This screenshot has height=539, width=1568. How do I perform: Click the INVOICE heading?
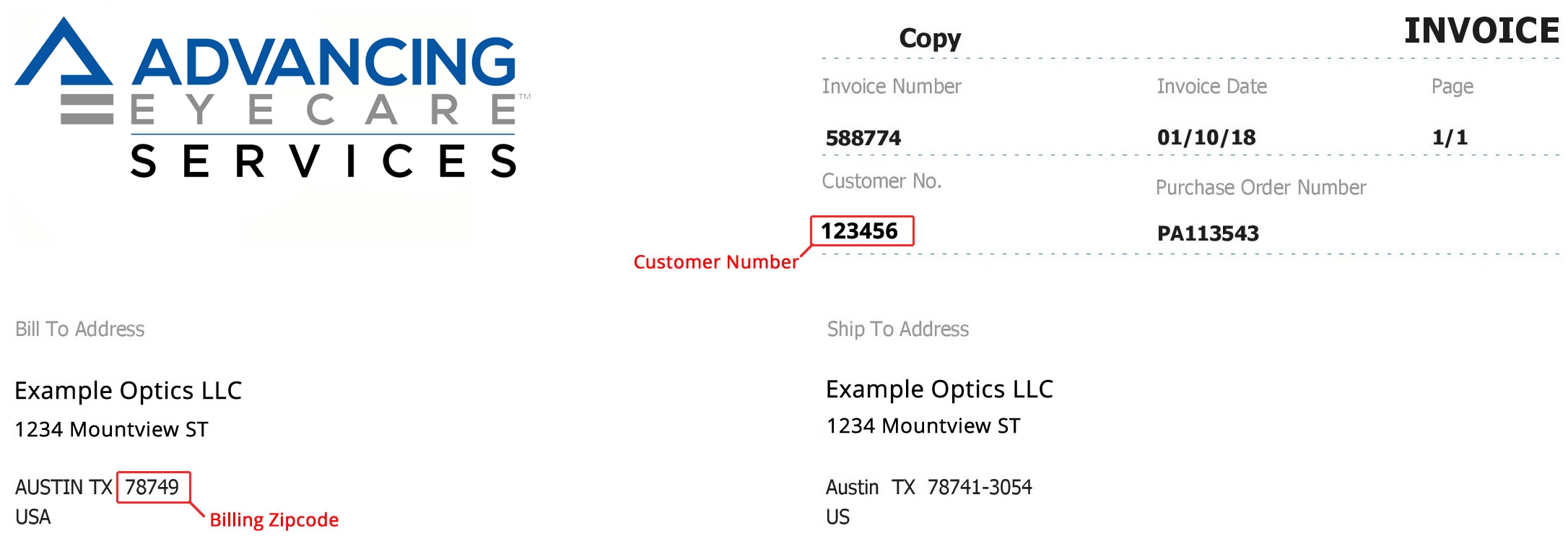point(1481,31)
